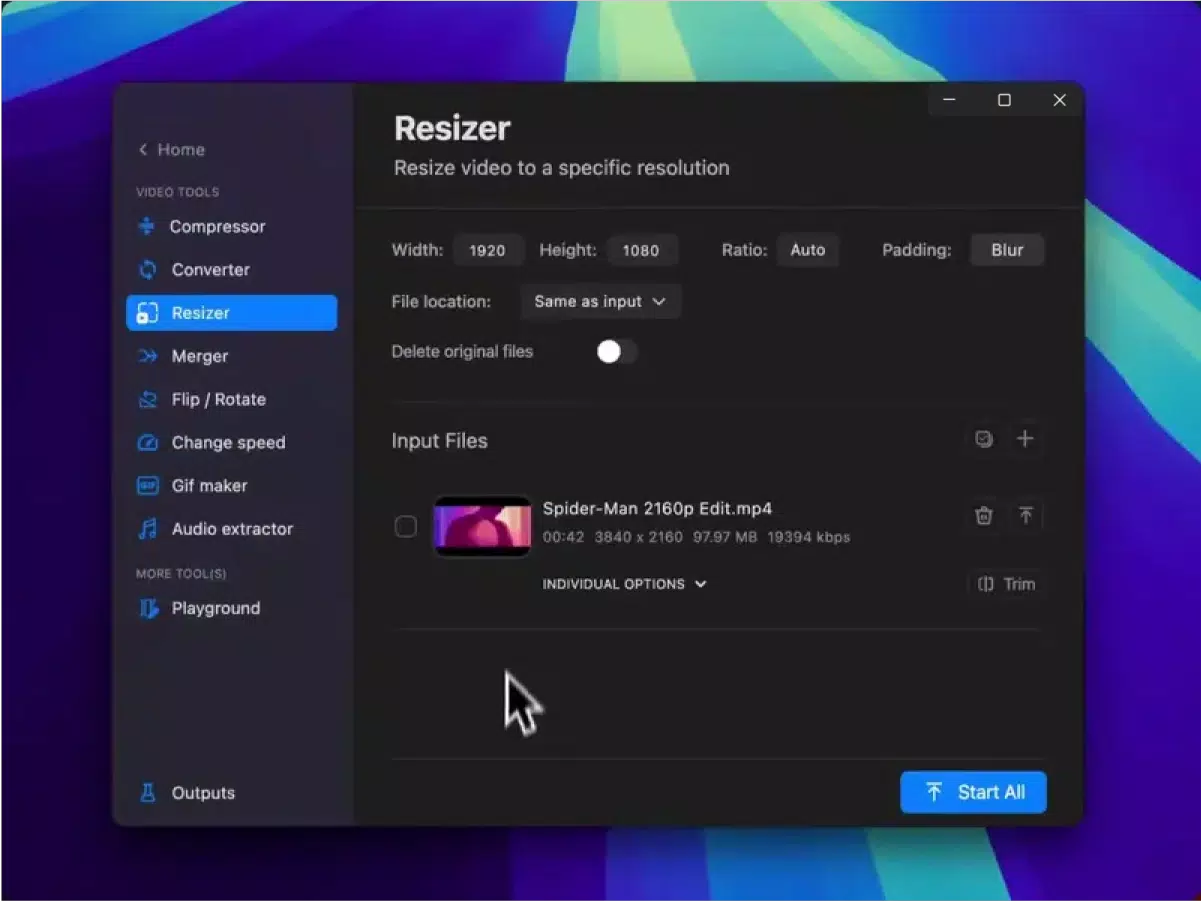Open the Padding Blur selector
1201x901 pixels.
pyautogui.click(x=1007, y=250)
